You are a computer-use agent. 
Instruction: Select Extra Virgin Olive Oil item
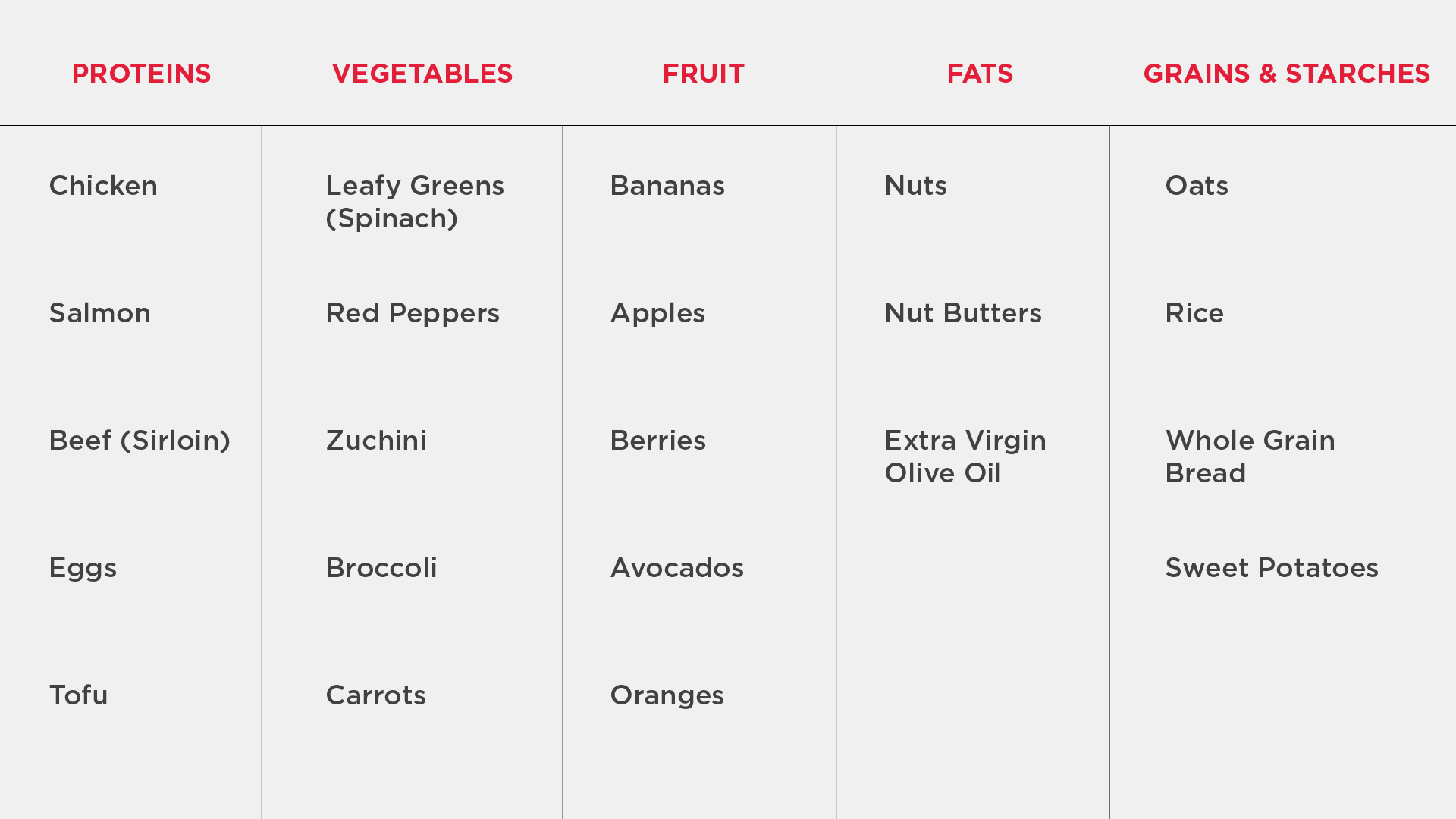click(x=965, y=457)
